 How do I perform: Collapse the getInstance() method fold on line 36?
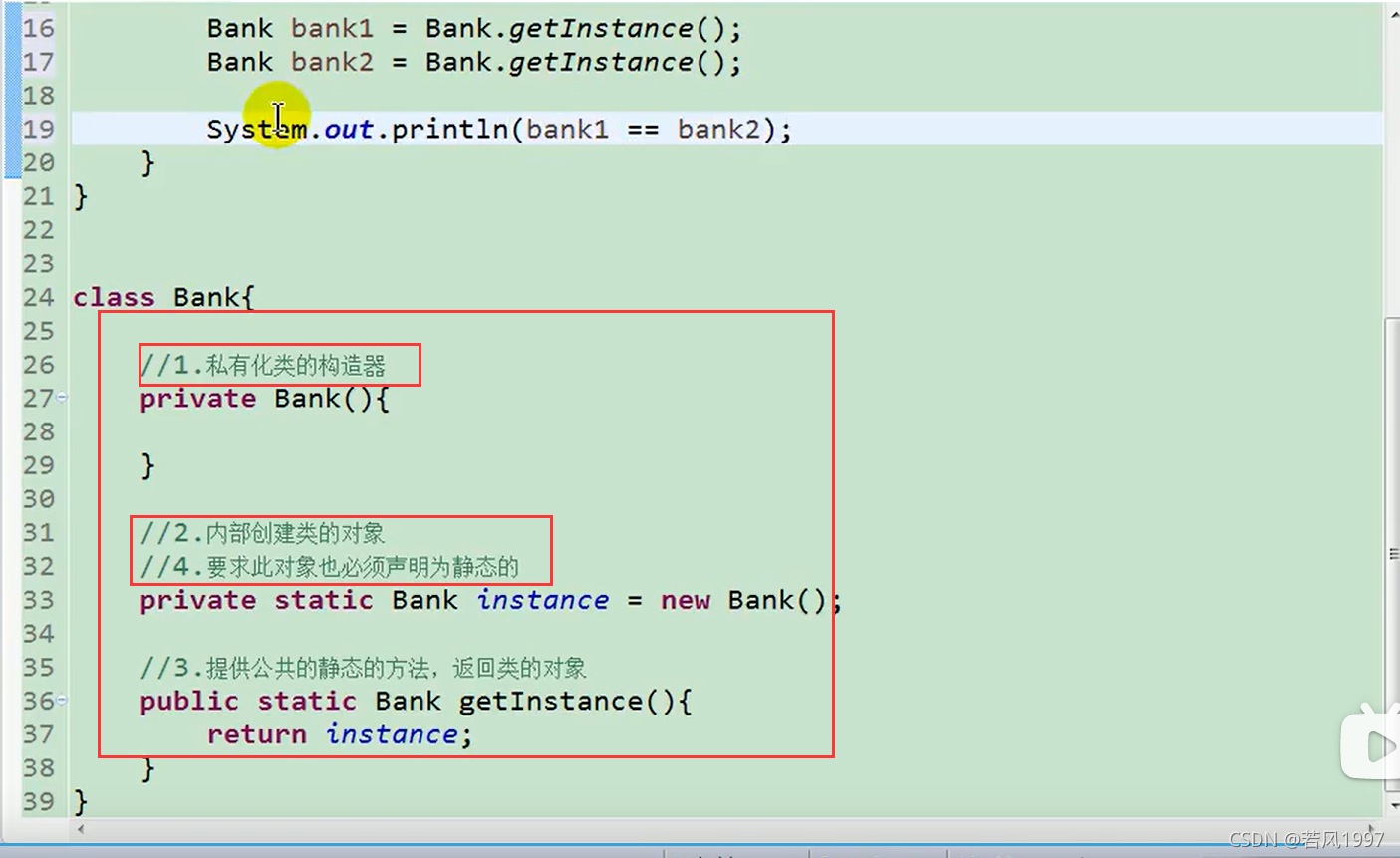point(62,700)
